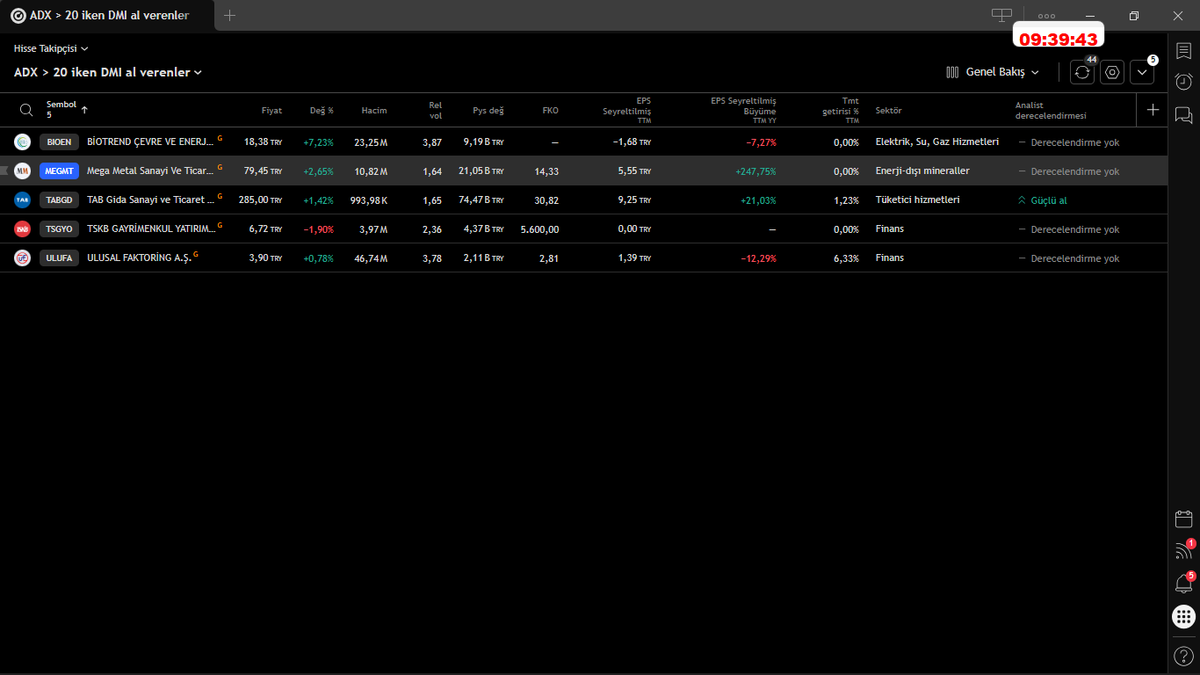Image resolution: width=1200 pixels, height=675 pixels.
Task: Open the apps grid icon in sidebar
Action: click(1183, 617)
